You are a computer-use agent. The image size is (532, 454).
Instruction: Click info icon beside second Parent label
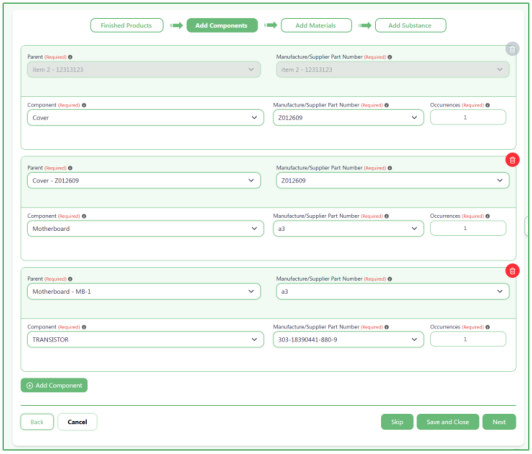pos(70,168)
